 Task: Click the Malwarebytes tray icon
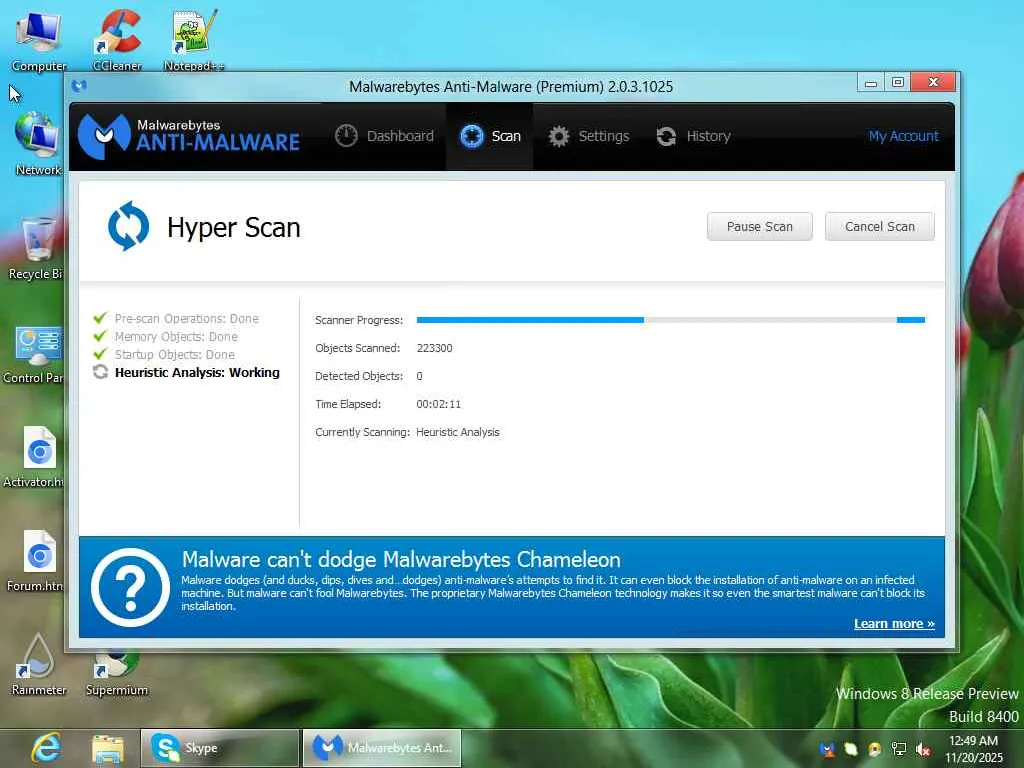coord(827,750)
